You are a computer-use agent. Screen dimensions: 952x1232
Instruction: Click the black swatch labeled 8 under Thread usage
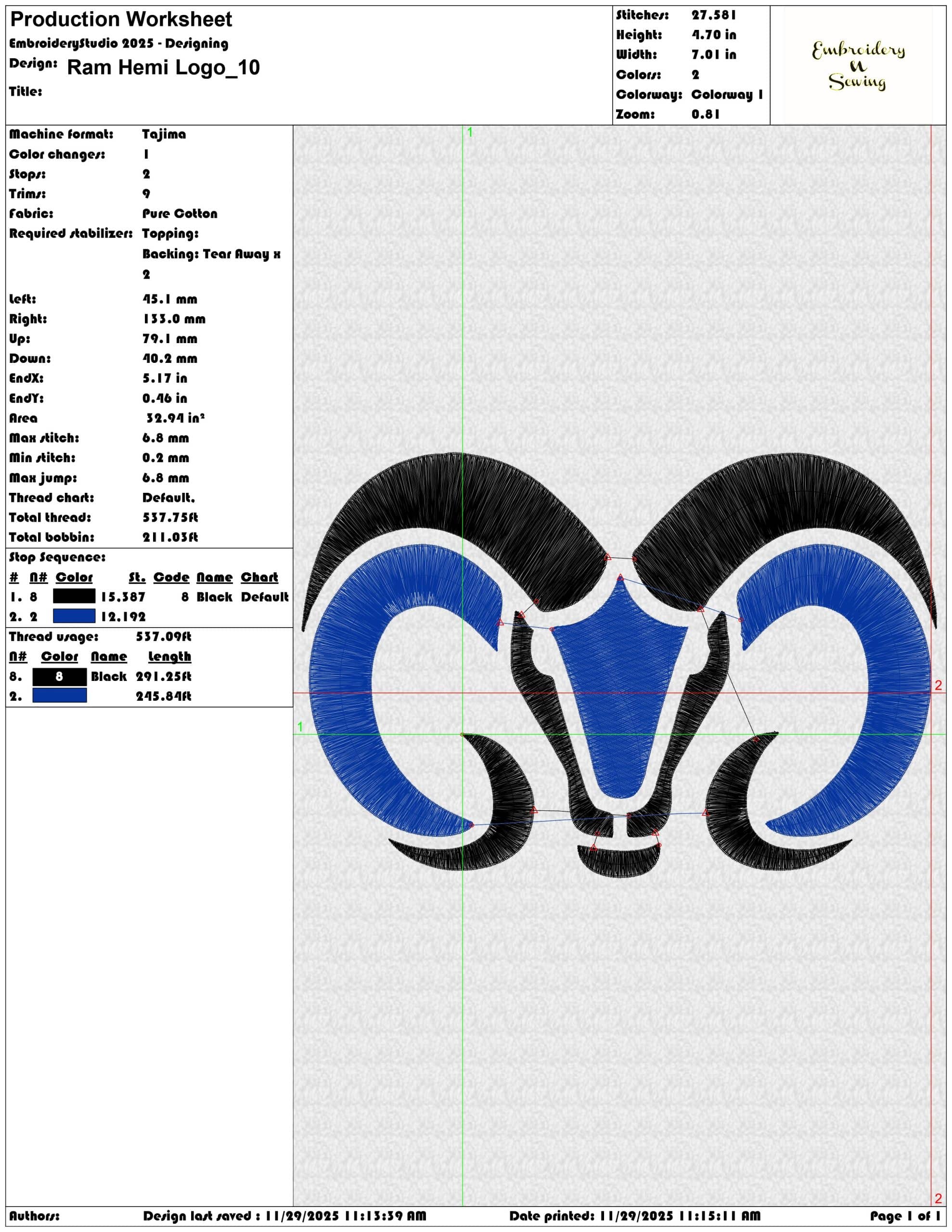(x=59, y=676)
